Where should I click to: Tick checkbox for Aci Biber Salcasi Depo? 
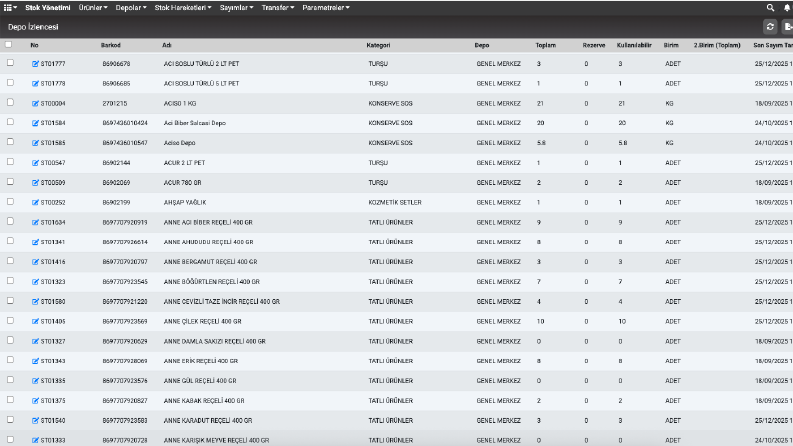(10, 122)
